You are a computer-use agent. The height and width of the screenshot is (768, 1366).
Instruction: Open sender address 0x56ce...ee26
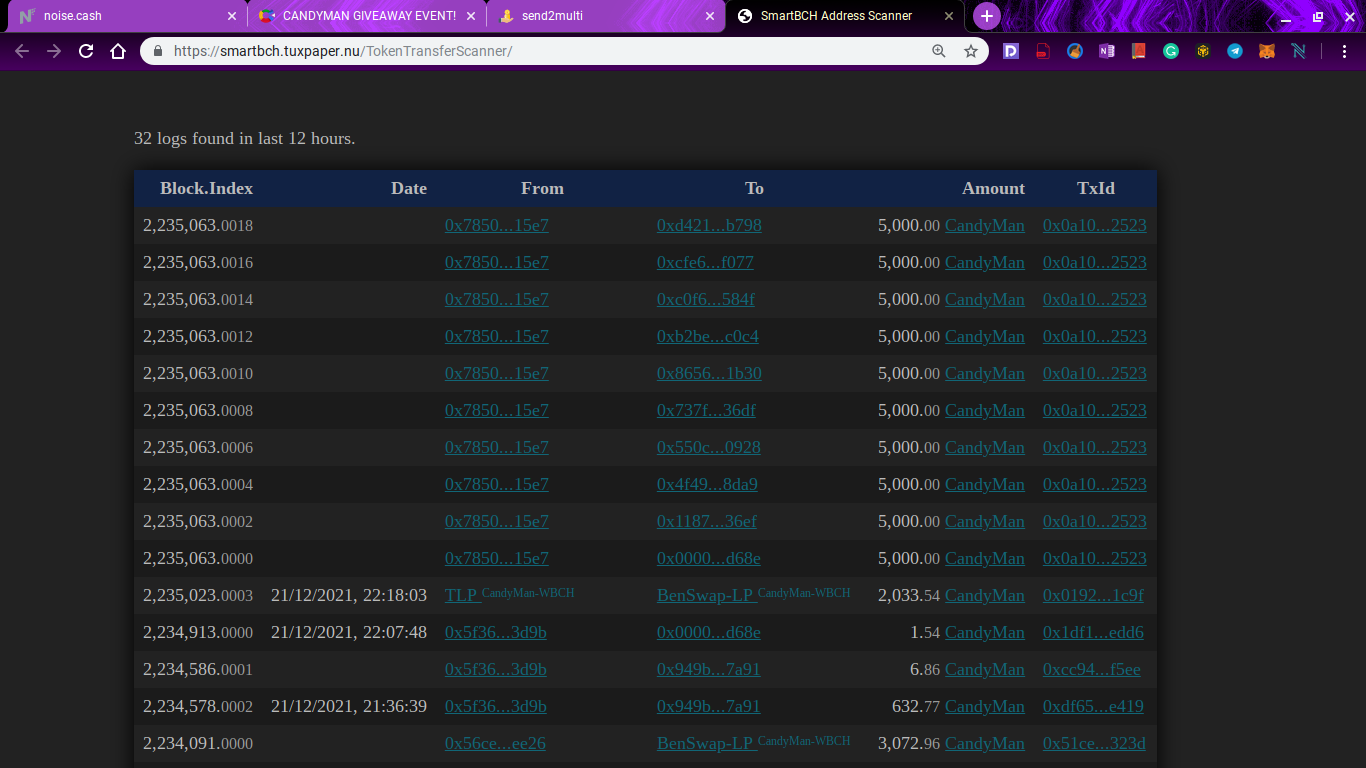pos(495,743)
